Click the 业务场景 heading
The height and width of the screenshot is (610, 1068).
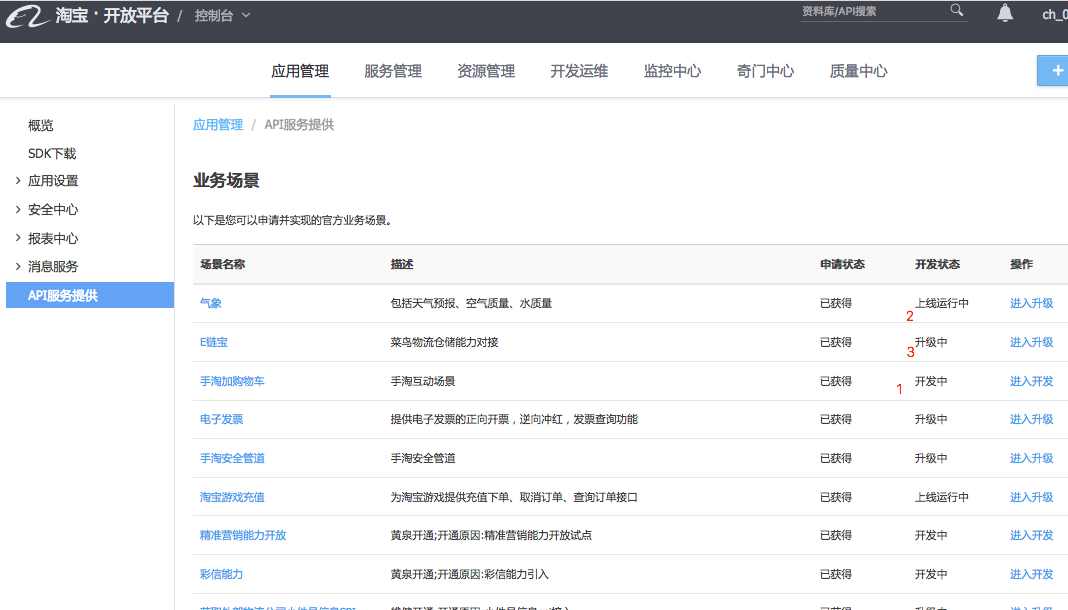(226, 180)
